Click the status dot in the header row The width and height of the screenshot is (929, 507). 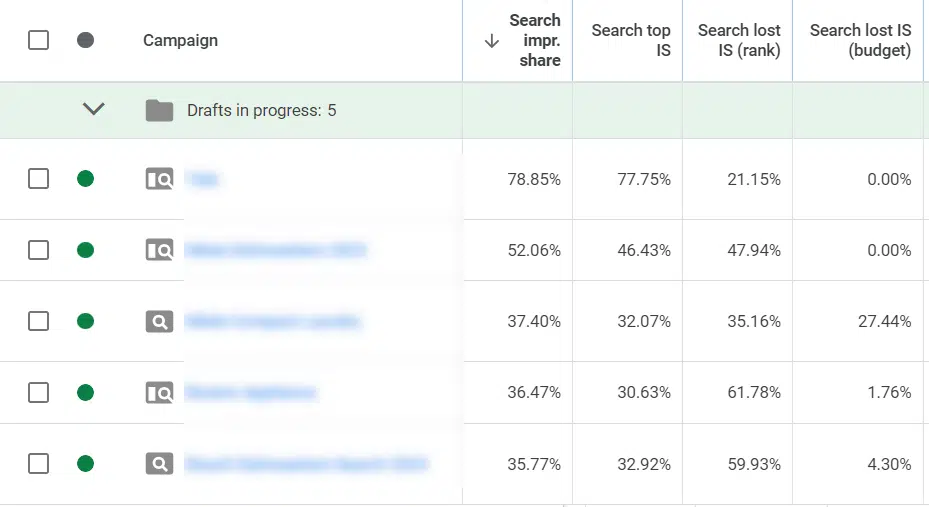85,40
